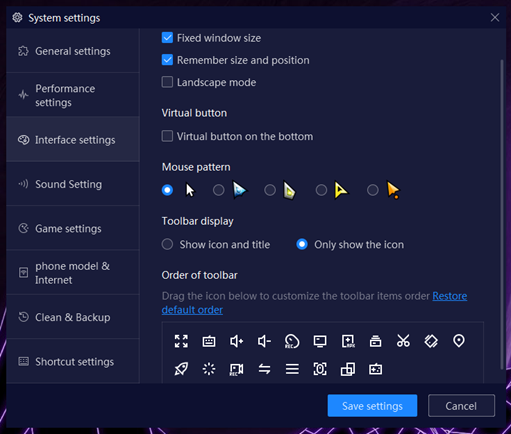Click the stacked-tray toolbar icon beside scissors
511x434 pixels.
click(376, 341)
